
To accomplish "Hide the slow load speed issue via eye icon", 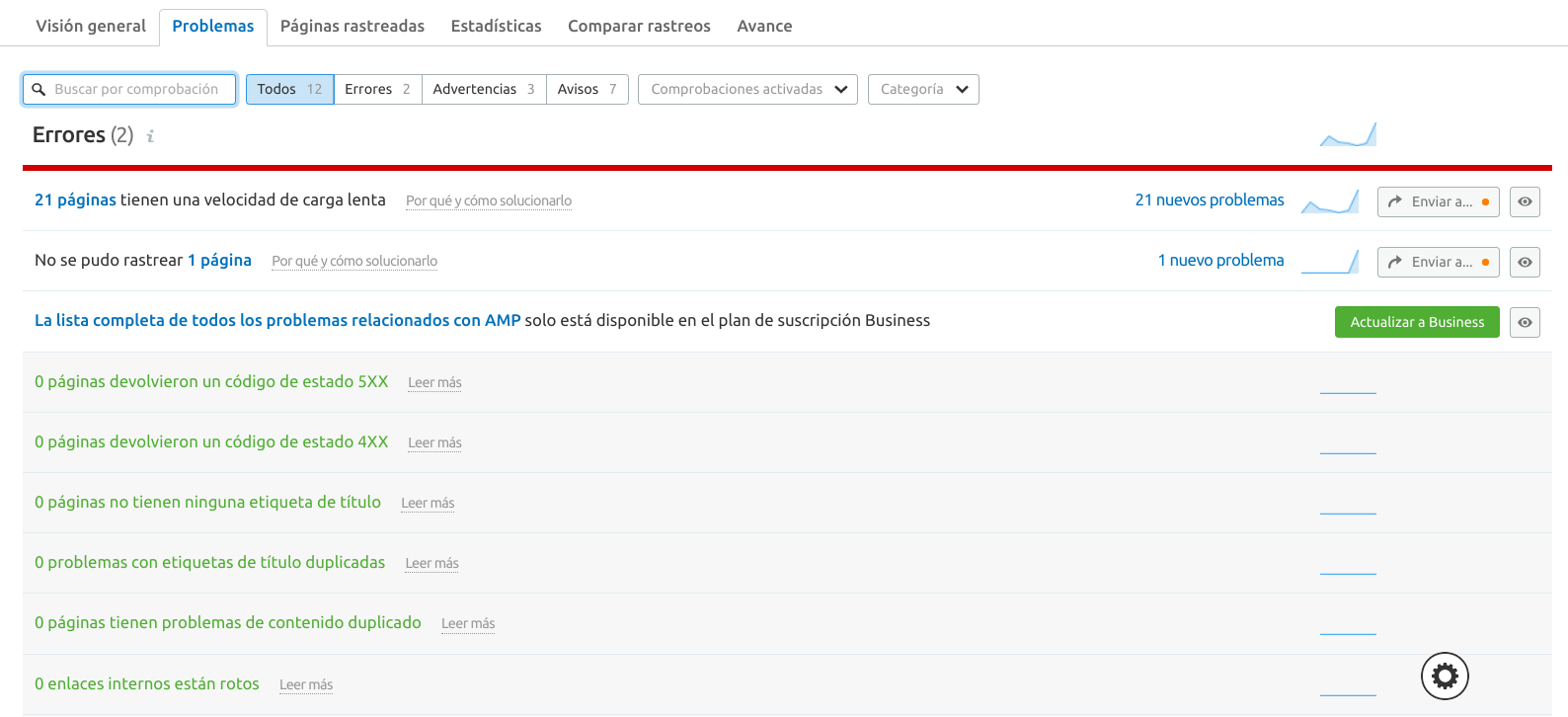I will [1525, 201].
